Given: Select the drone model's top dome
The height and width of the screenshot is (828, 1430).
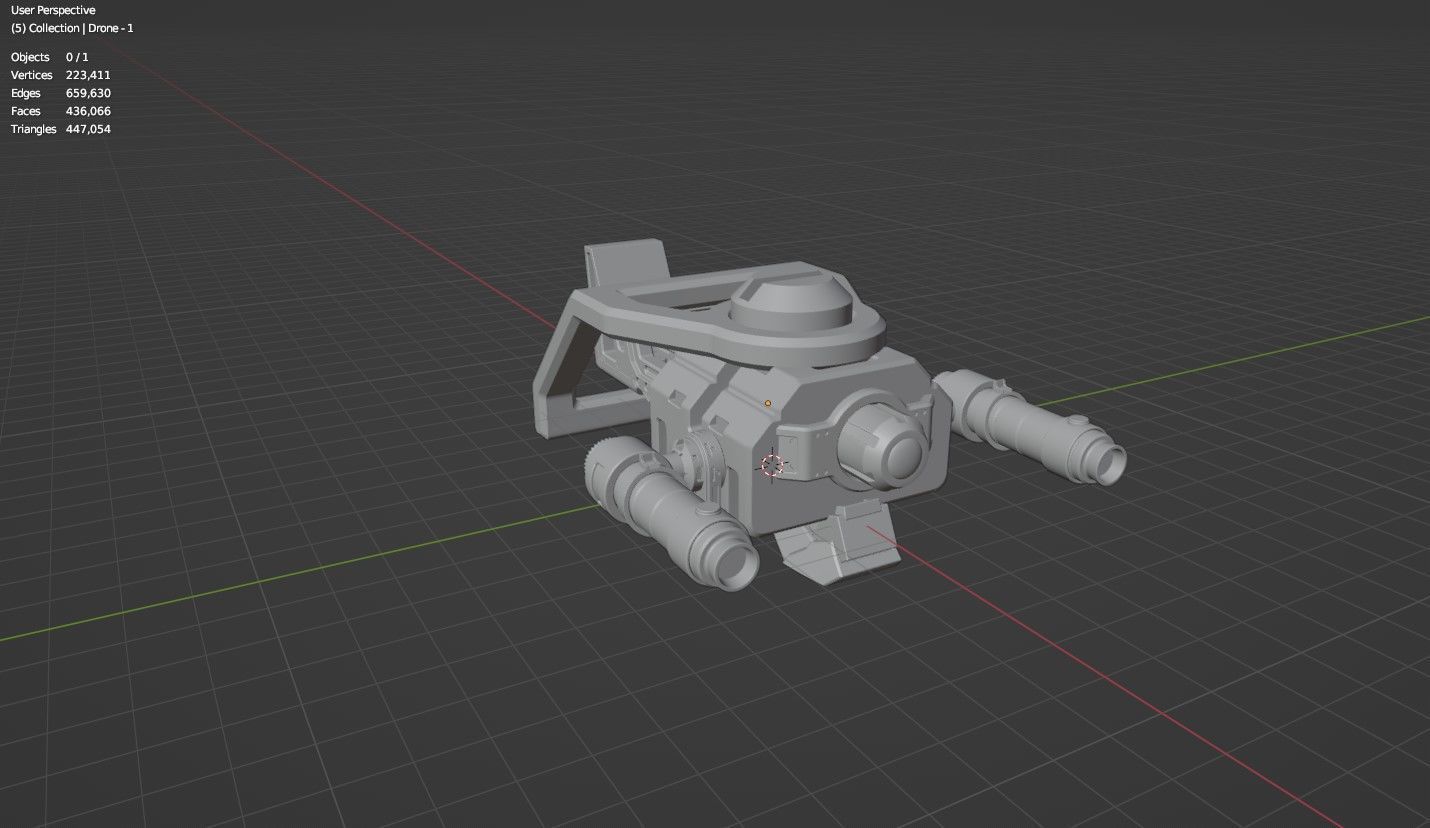Looking at the screenshot, I should pos(791,300).
